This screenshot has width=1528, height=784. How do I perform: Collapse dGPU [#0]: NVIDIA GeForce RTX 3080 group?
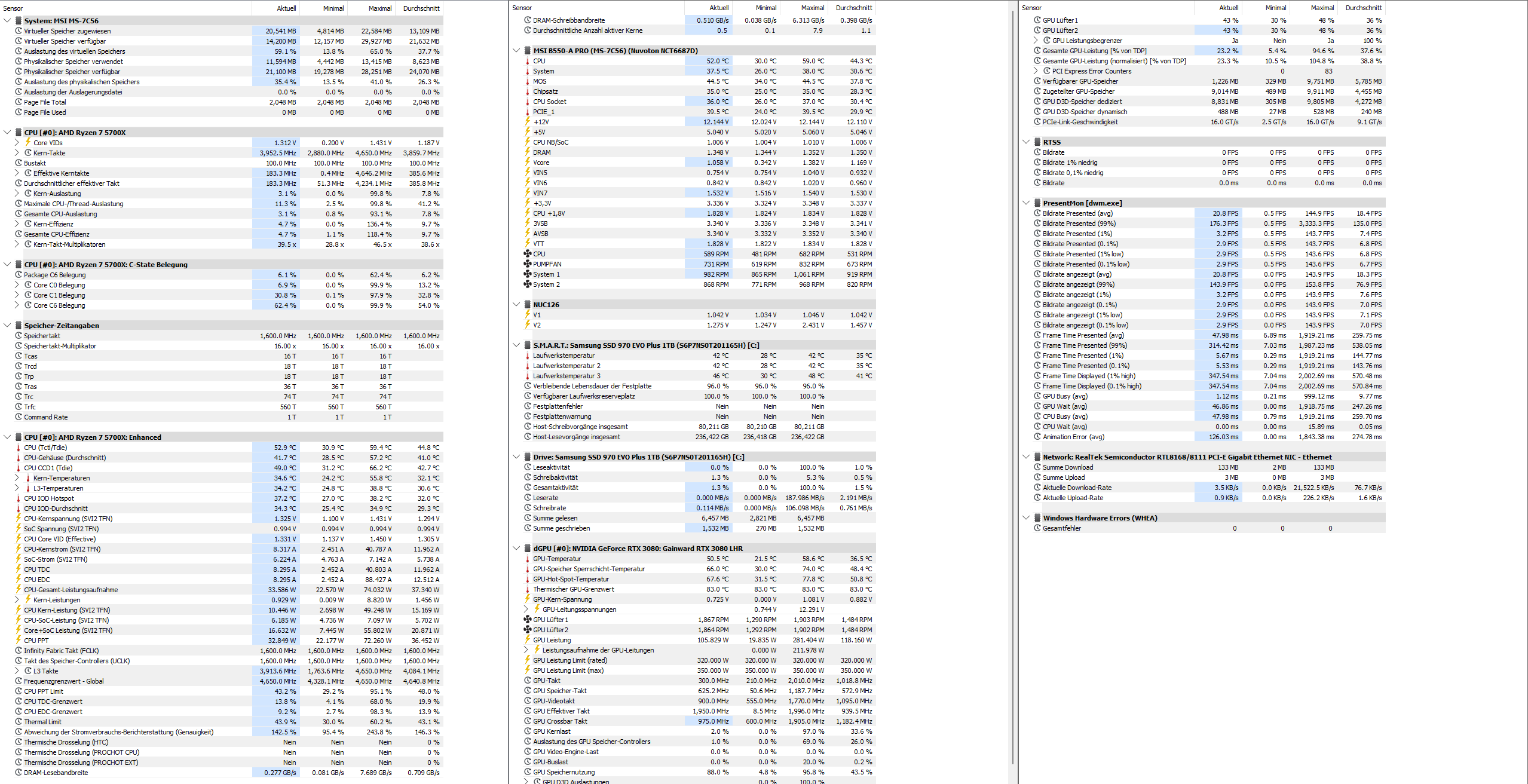point(516,549)
